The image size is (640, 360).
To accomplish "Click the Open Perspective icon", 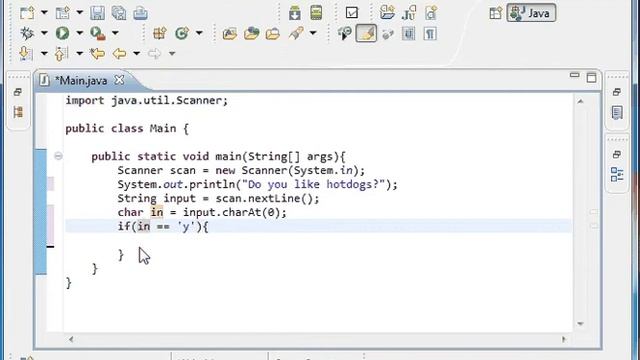I will [x=495, y=13].
